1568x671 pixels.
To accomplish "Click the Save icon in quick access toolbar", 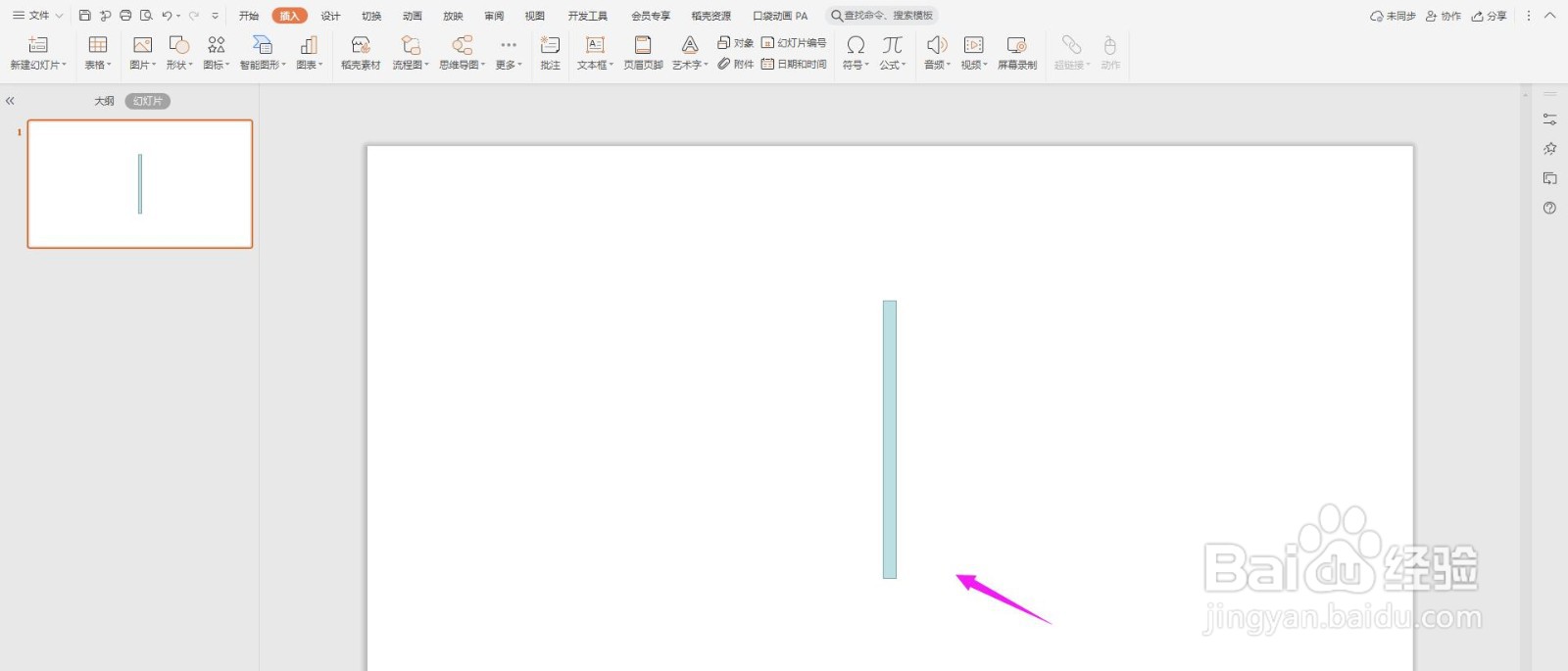I will (x=84, y=16).
